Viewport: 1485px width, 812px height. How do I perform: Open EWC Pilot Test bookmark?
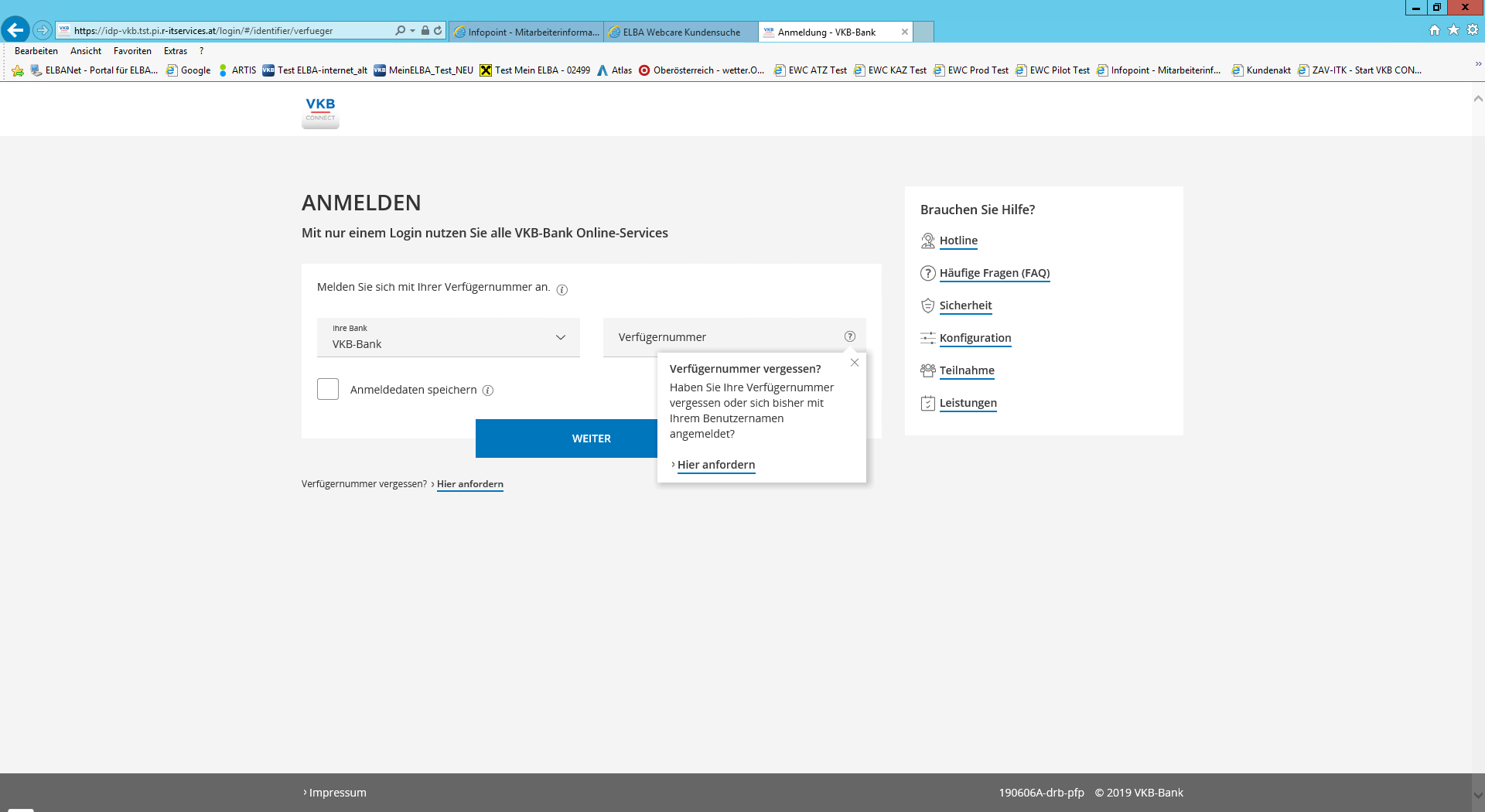(x=1052, y=70)
